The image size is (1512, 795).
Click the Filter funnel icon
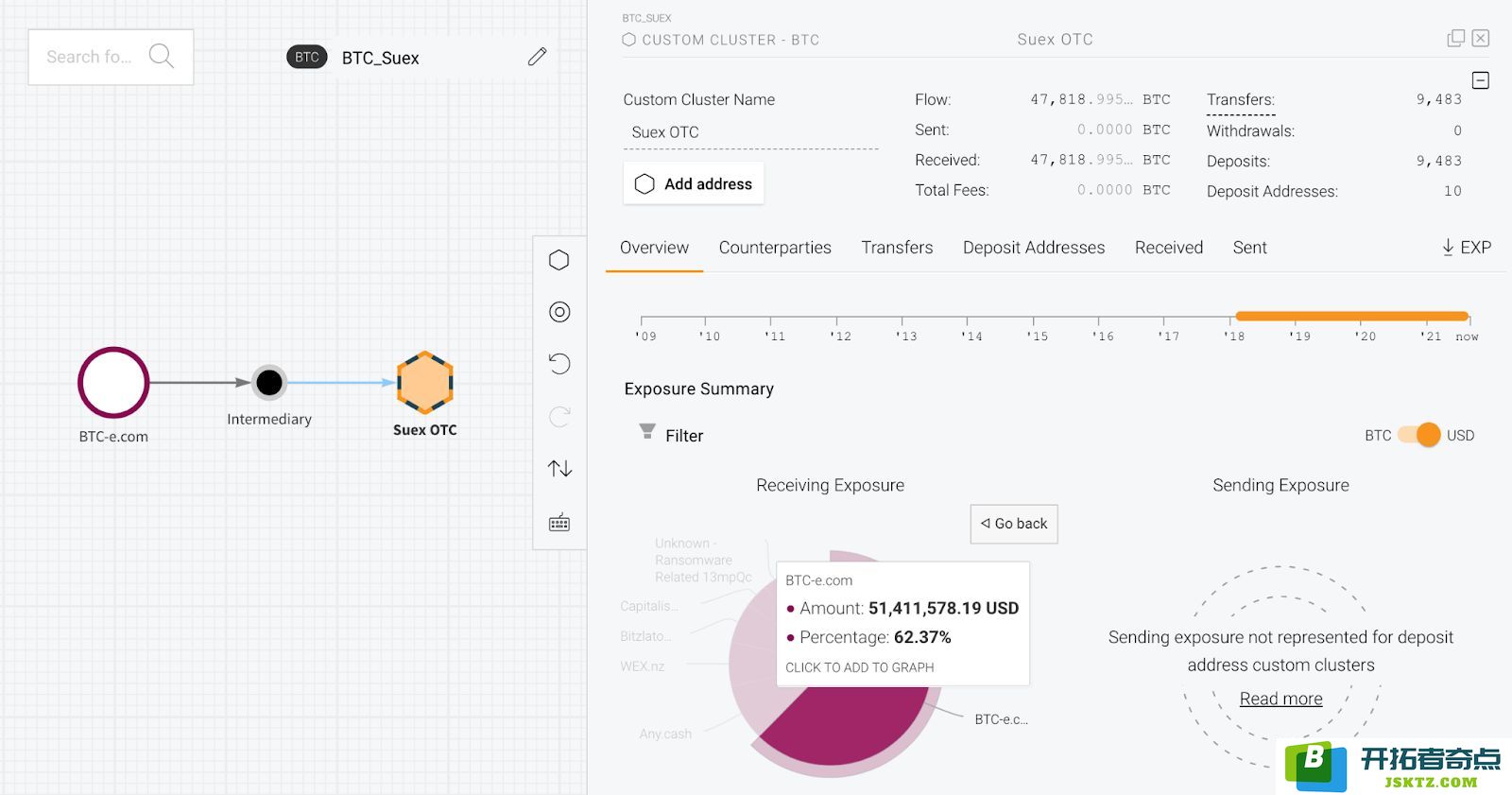pyautogui.click(x=647, y=431)
